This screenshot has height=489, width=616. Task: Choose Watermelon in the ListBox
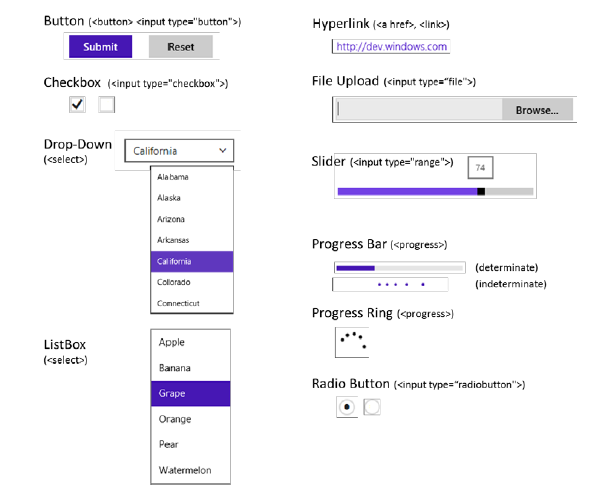tap(191, 470)
